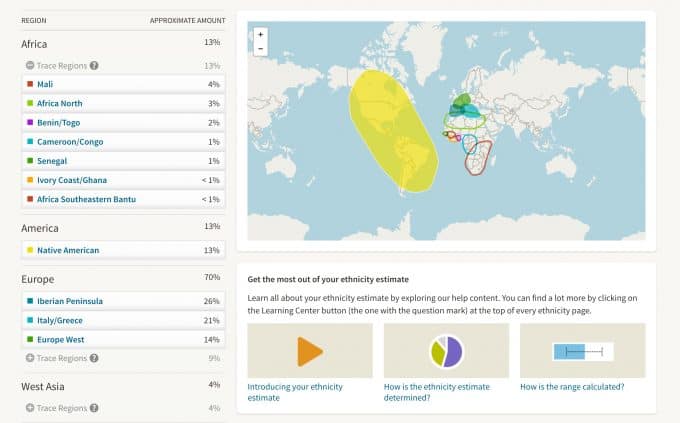Click the yellow Native American color swatch
The width and height of the screenshot is (680, 423).
pos(30,250)
